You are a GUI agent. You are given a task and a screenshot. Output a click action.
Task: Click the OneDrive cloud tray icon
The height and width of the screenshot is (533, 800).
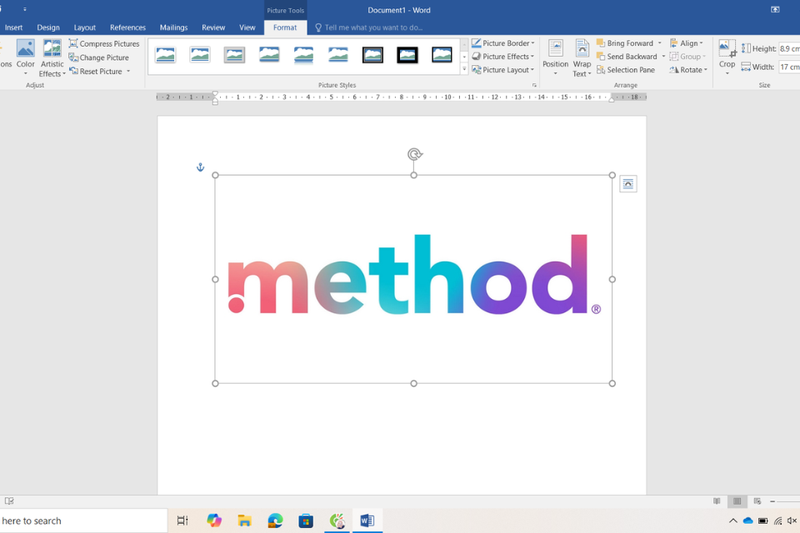click(x=748, y=521)
